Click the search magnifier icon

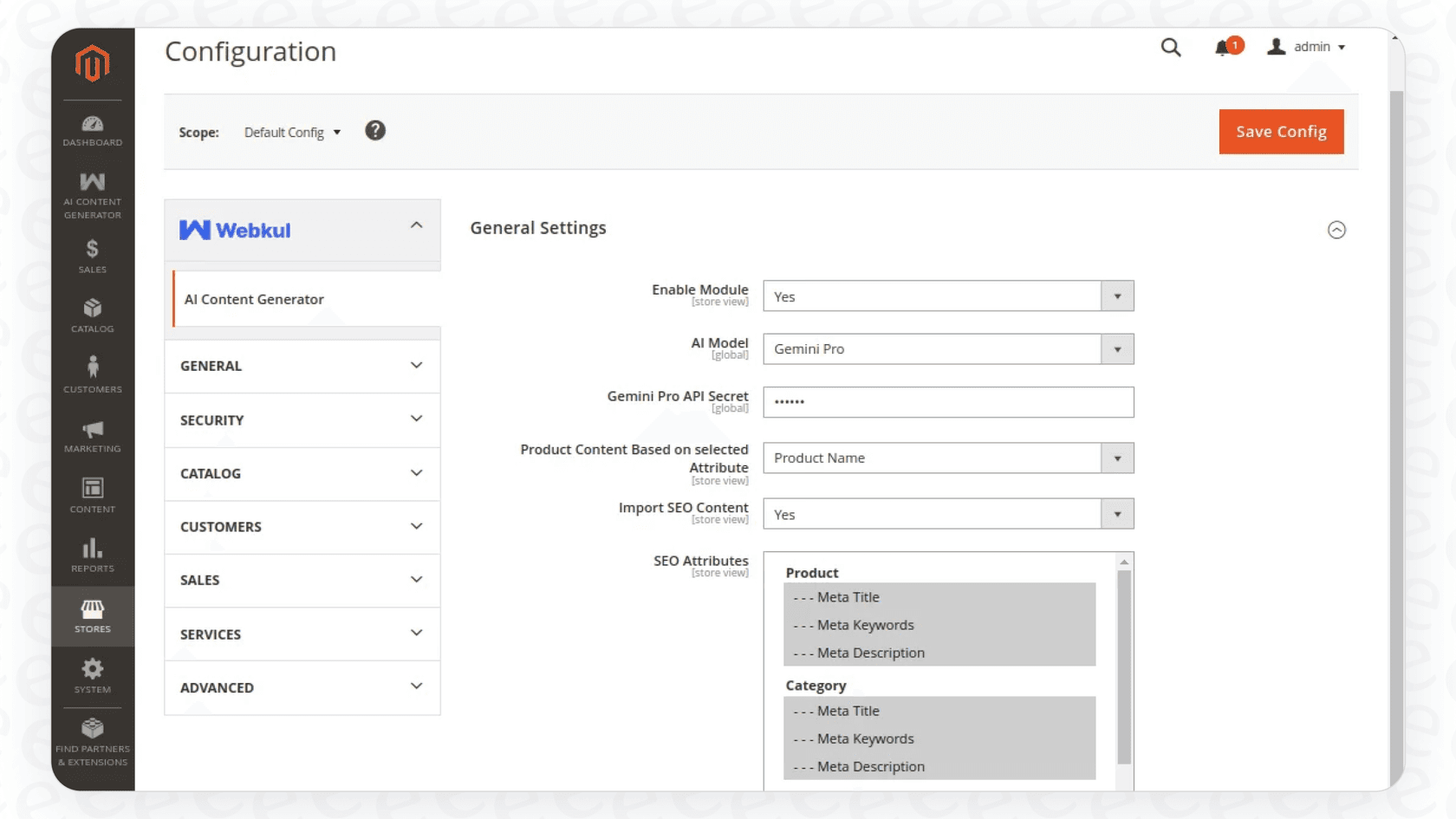1170,48
